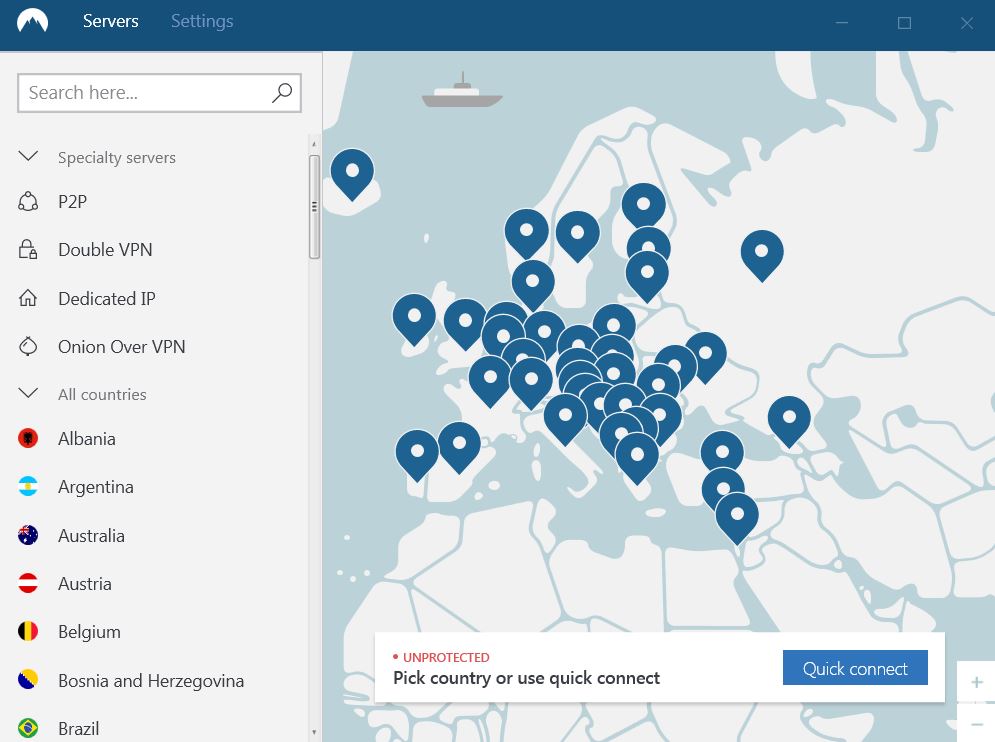Click the sidebar scroll down arrow

314,732
